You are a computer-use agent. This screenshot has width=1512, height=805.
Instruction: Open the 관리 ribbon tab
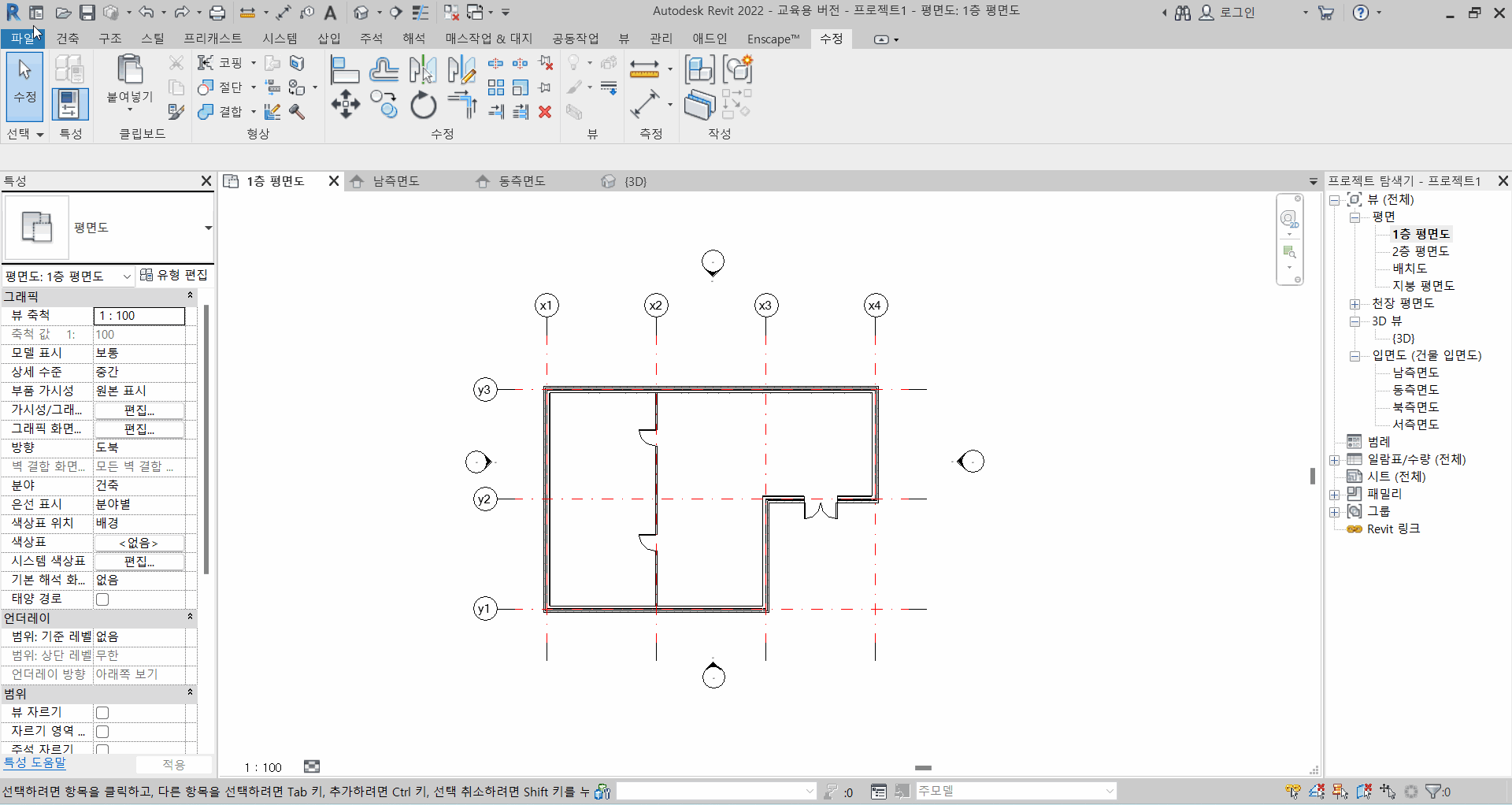661,39
